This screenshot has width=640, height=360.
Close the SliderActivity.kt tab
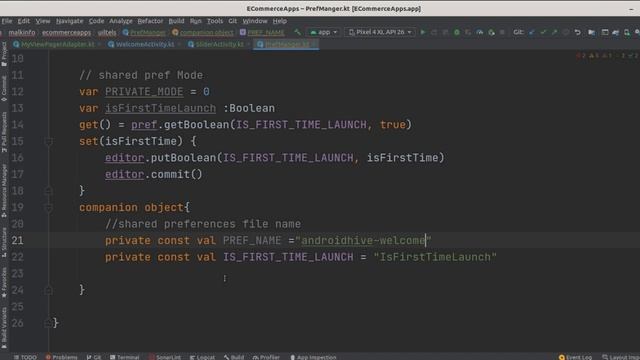[x=248, y=44]
